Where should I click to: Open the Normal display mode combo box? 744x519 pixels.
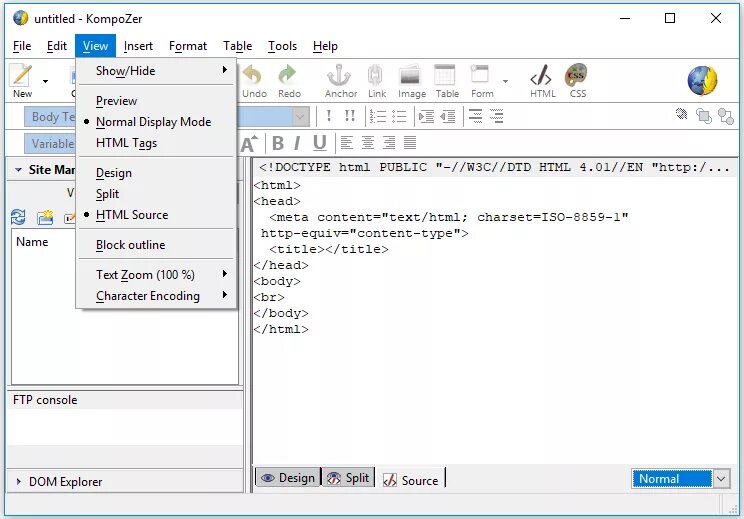tap(680, 479)
